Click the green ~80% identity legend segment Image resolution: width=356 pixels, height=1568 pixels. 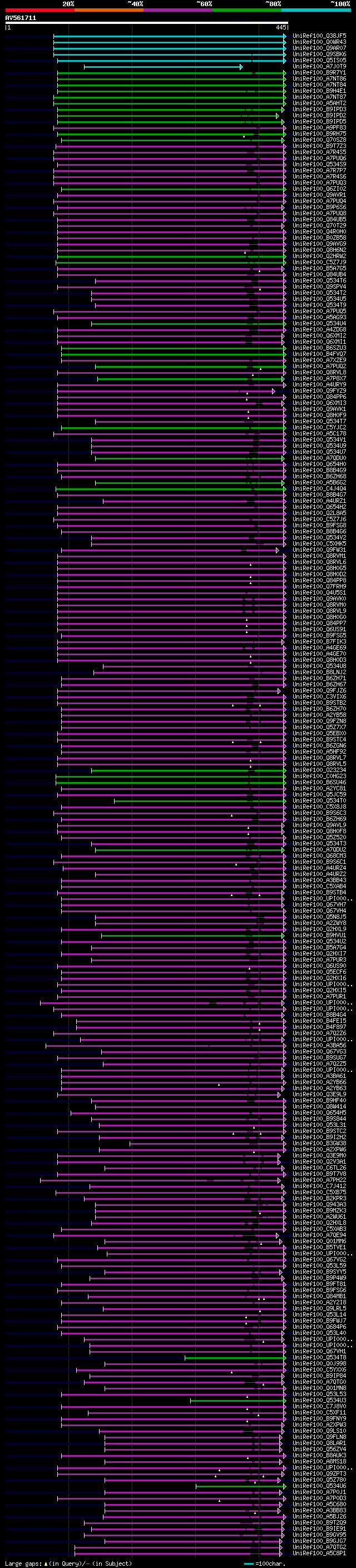[x=247, y=10]
